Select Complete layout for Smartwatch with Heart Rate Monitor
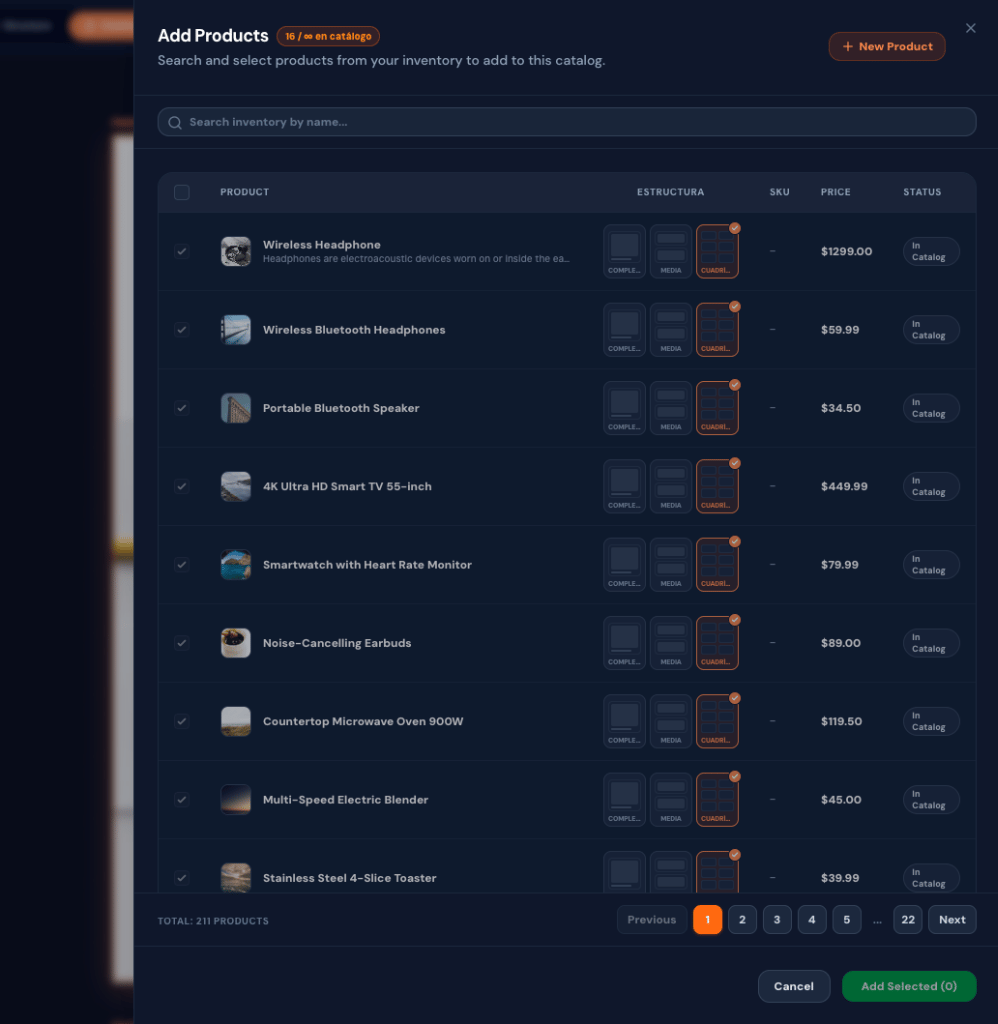Image resolution: width=998 pixels, height=1024 pixels. point(624,565)
